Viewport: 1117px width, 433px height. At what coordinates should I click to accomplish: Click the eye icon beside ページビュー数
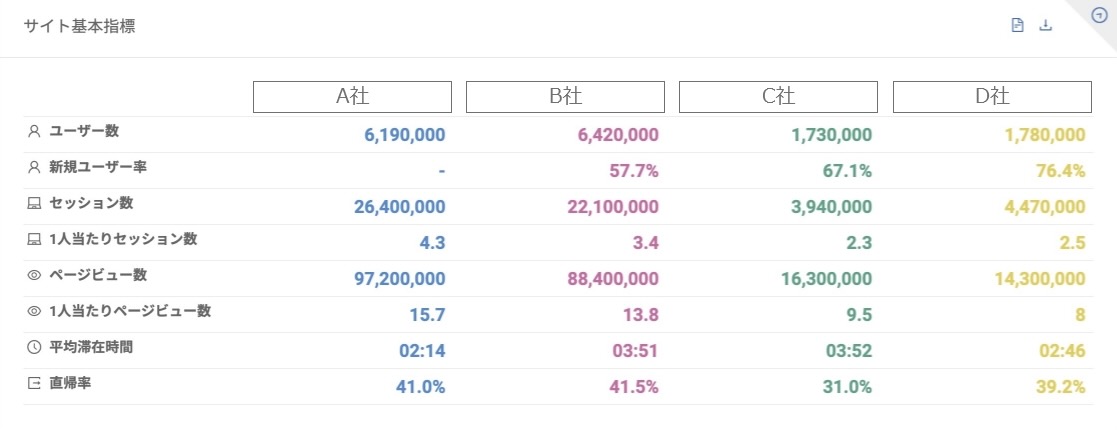tap(34, 275)
